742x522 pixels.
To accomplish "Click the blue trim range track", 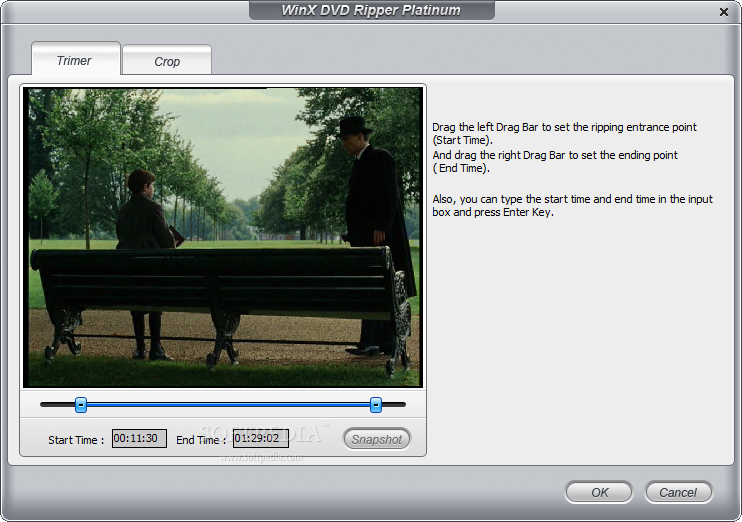I will coord(228,405).
